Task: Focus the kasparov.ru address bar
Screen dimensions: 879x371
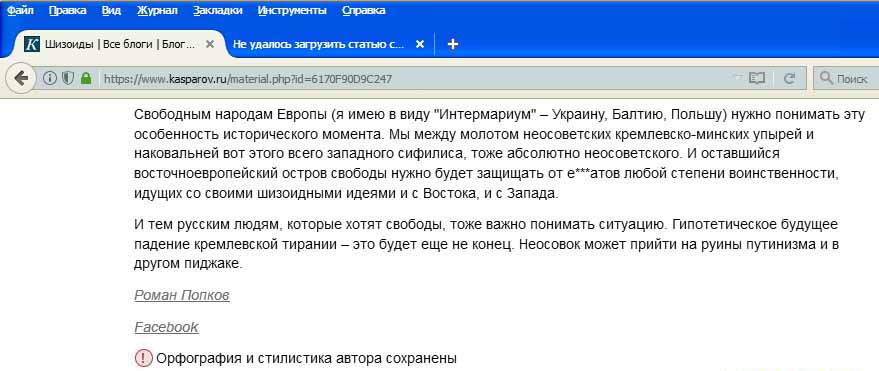Action: pyautogui.click(x=415, y=79)
